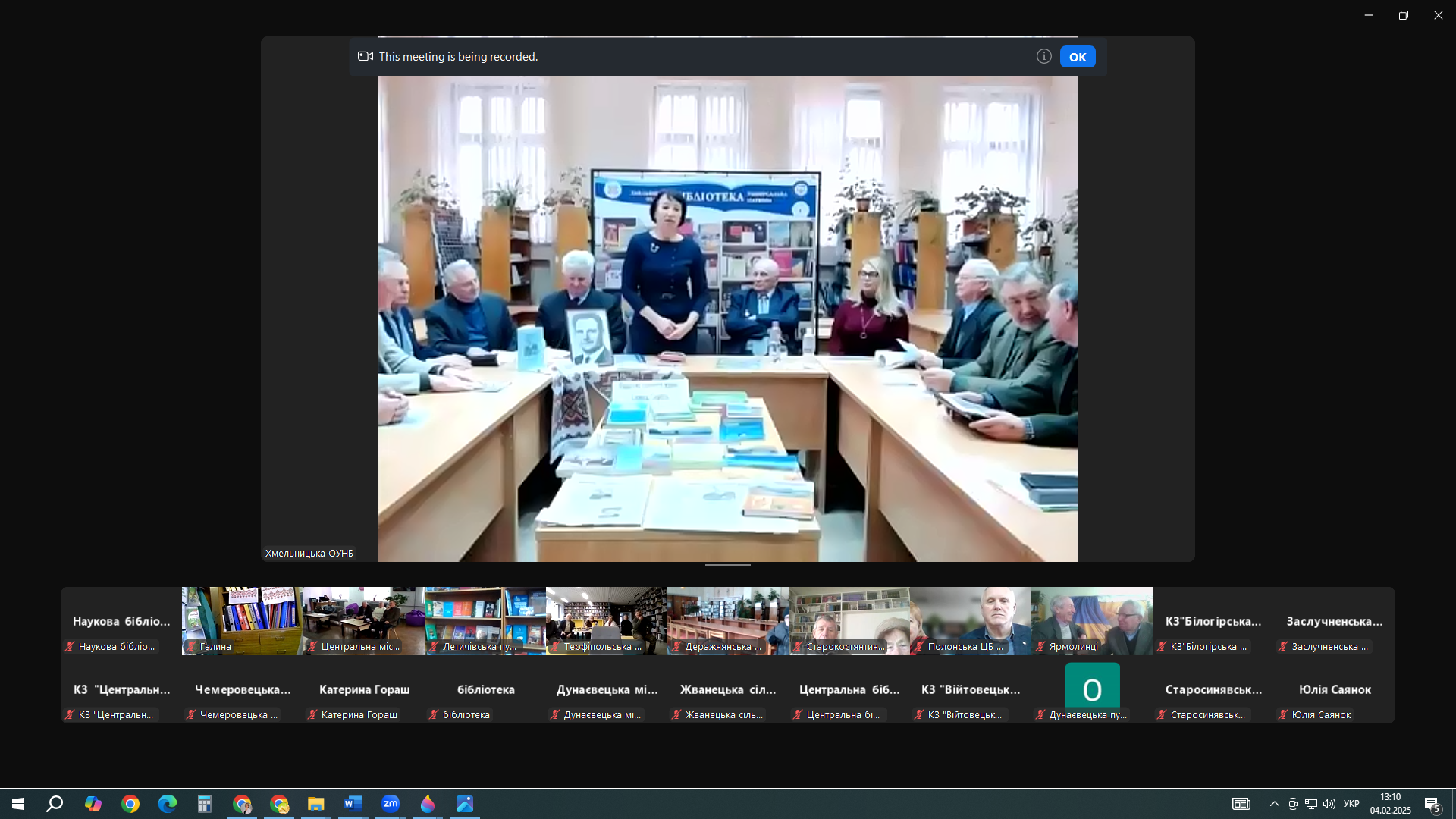Open Microsoft Edge from the taskbar
Screen dimensions: 1456x819
(167, 804)
